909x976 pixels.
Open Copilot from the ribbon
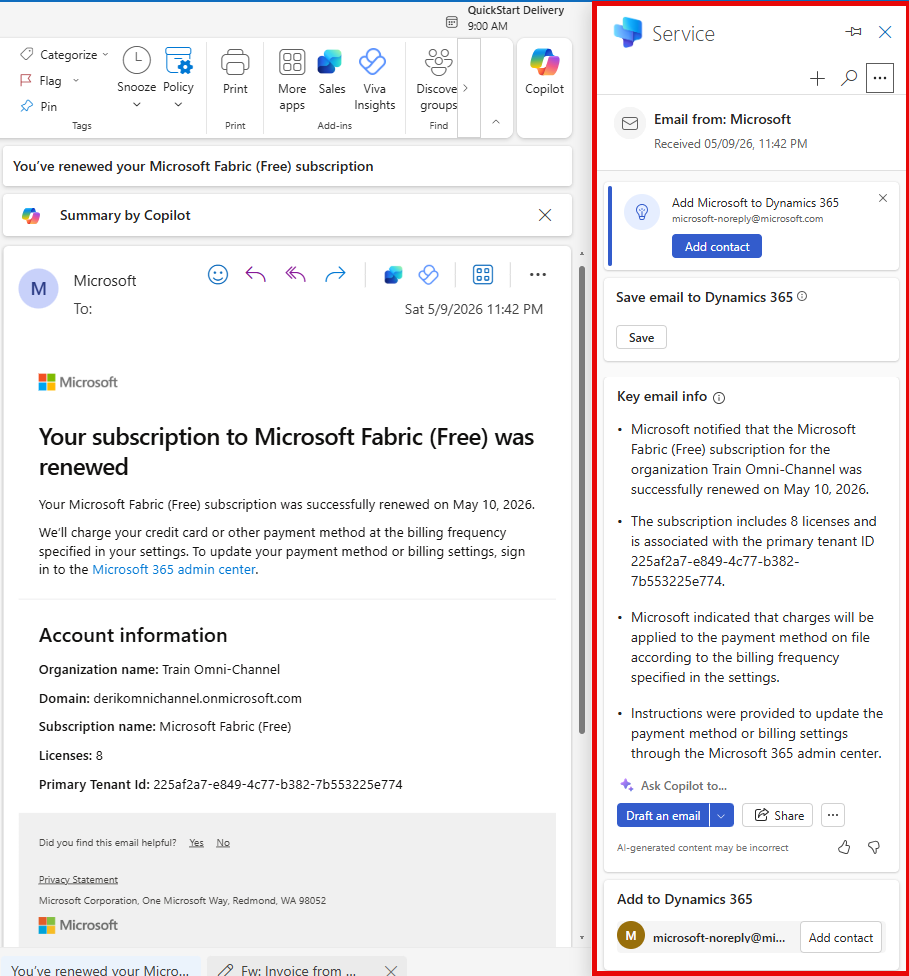[x=544, y=71]
